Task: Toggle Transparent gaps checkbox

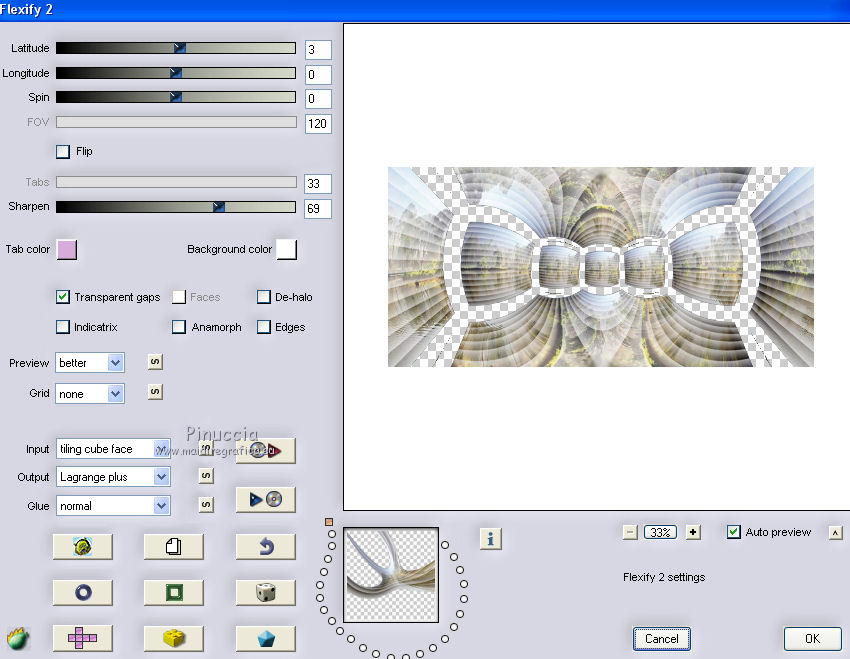Action: tap(63, 296)
